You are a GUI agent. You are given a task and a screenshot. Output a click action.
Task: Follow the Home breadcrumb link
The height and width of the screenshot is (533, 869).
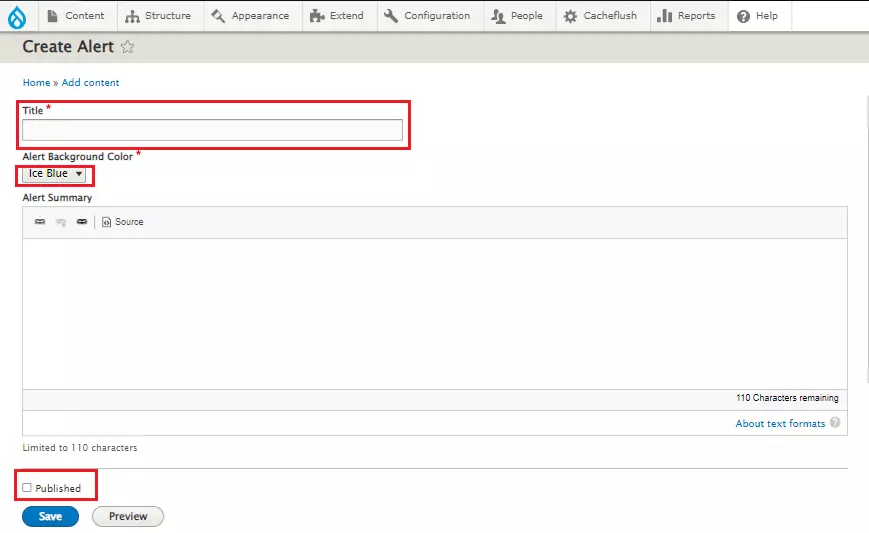[x=37, y=83]
